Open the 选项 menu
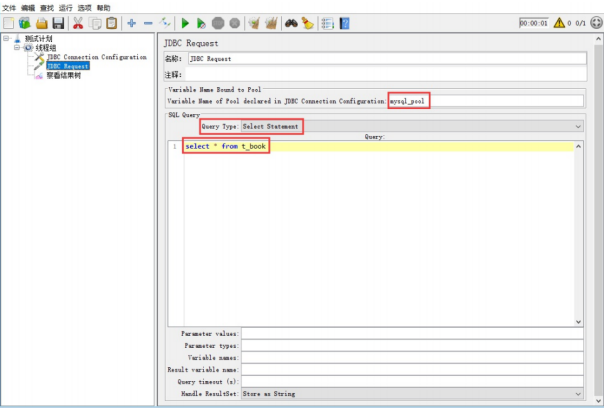The width and height of the screenshot is (604, 409). pos(85,8)
